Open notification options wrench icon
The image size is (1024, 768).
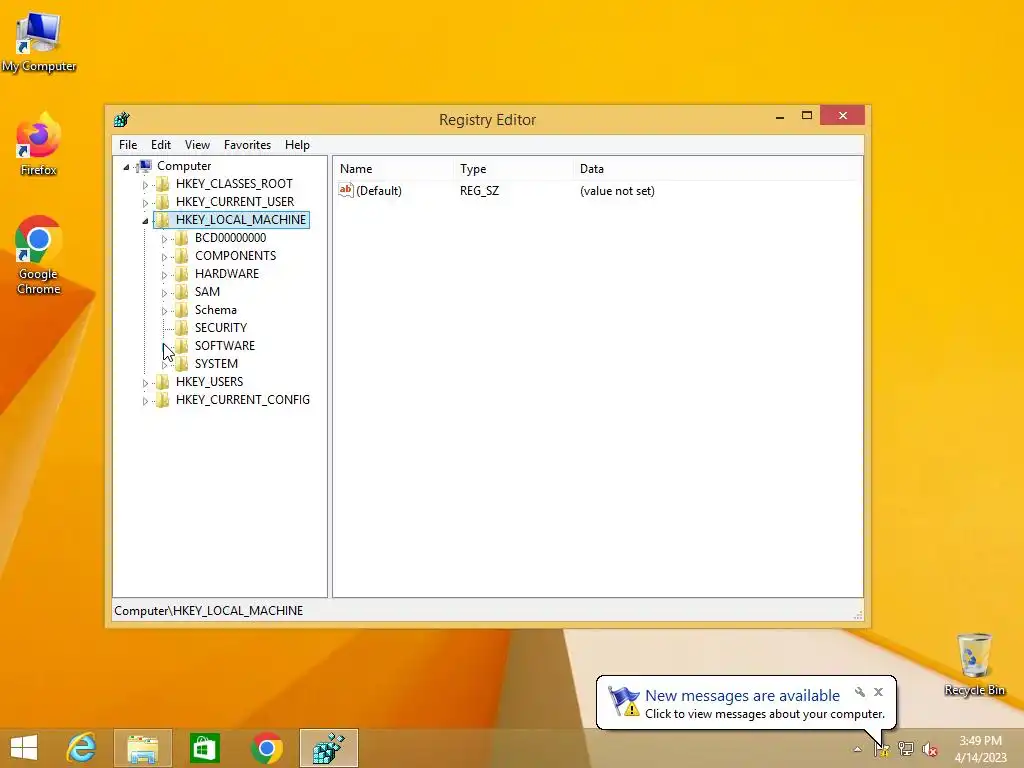tap(859, 692)
